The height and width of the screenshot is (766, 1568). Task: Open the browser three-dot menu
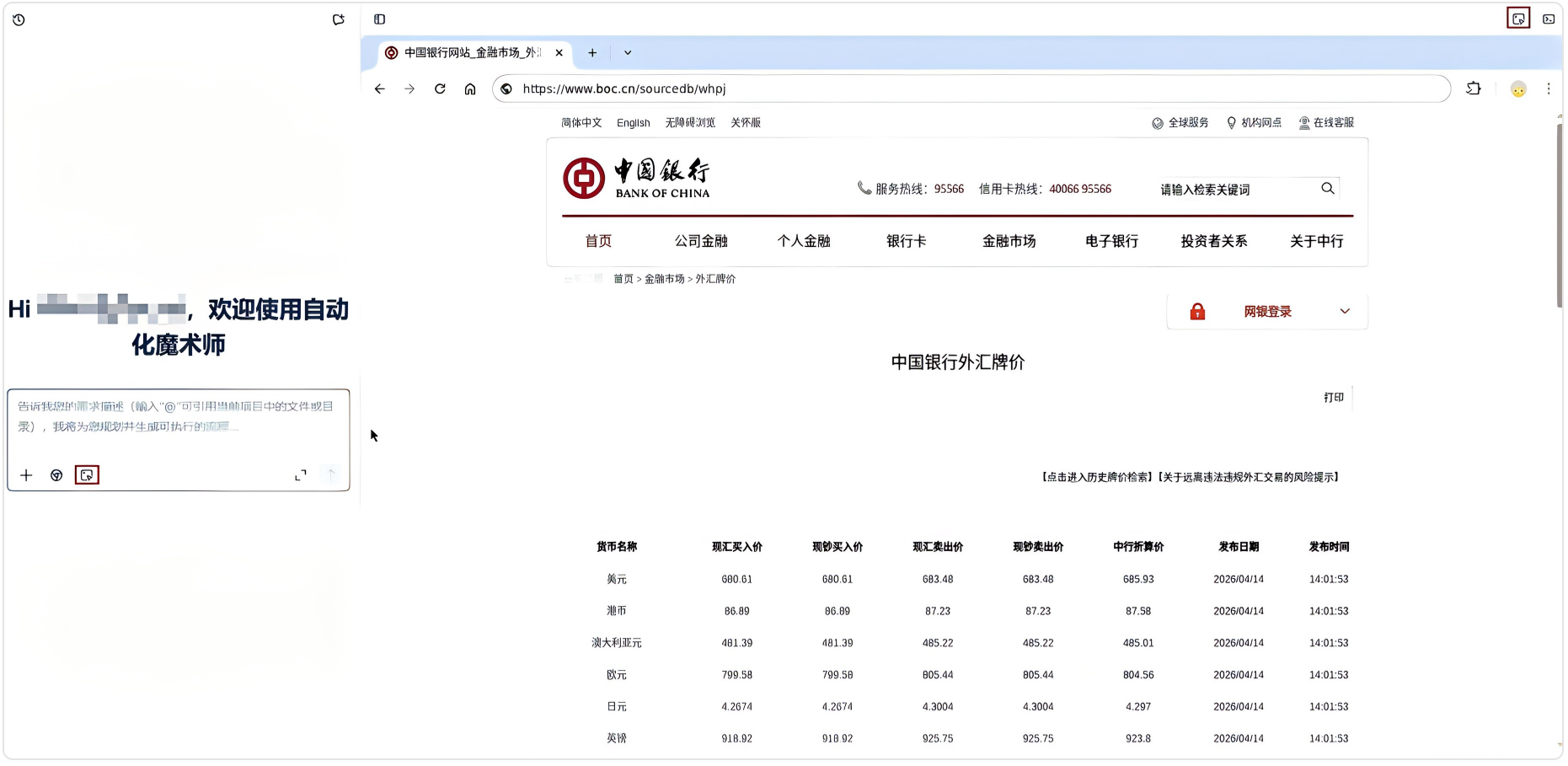click(x=1548, y=88)
